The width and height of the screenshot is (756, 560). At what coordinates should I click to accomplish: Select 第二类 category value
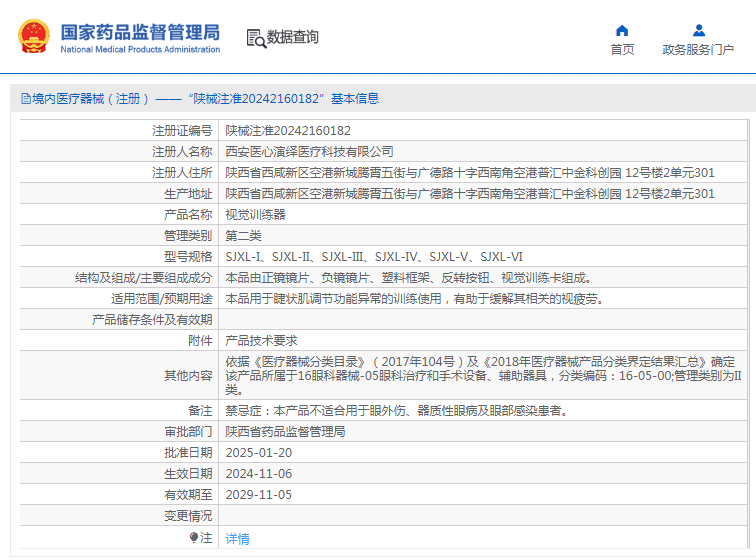click(x=243, y=236)
